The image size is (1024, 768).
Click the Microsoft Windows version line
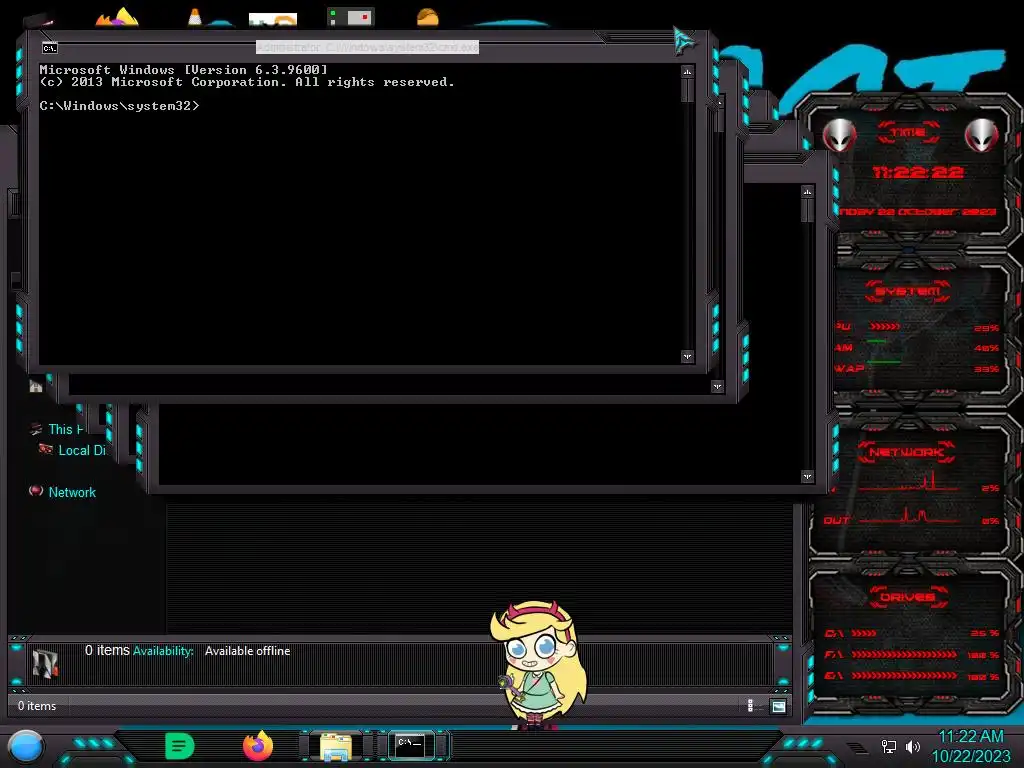[x=184, y=69]
